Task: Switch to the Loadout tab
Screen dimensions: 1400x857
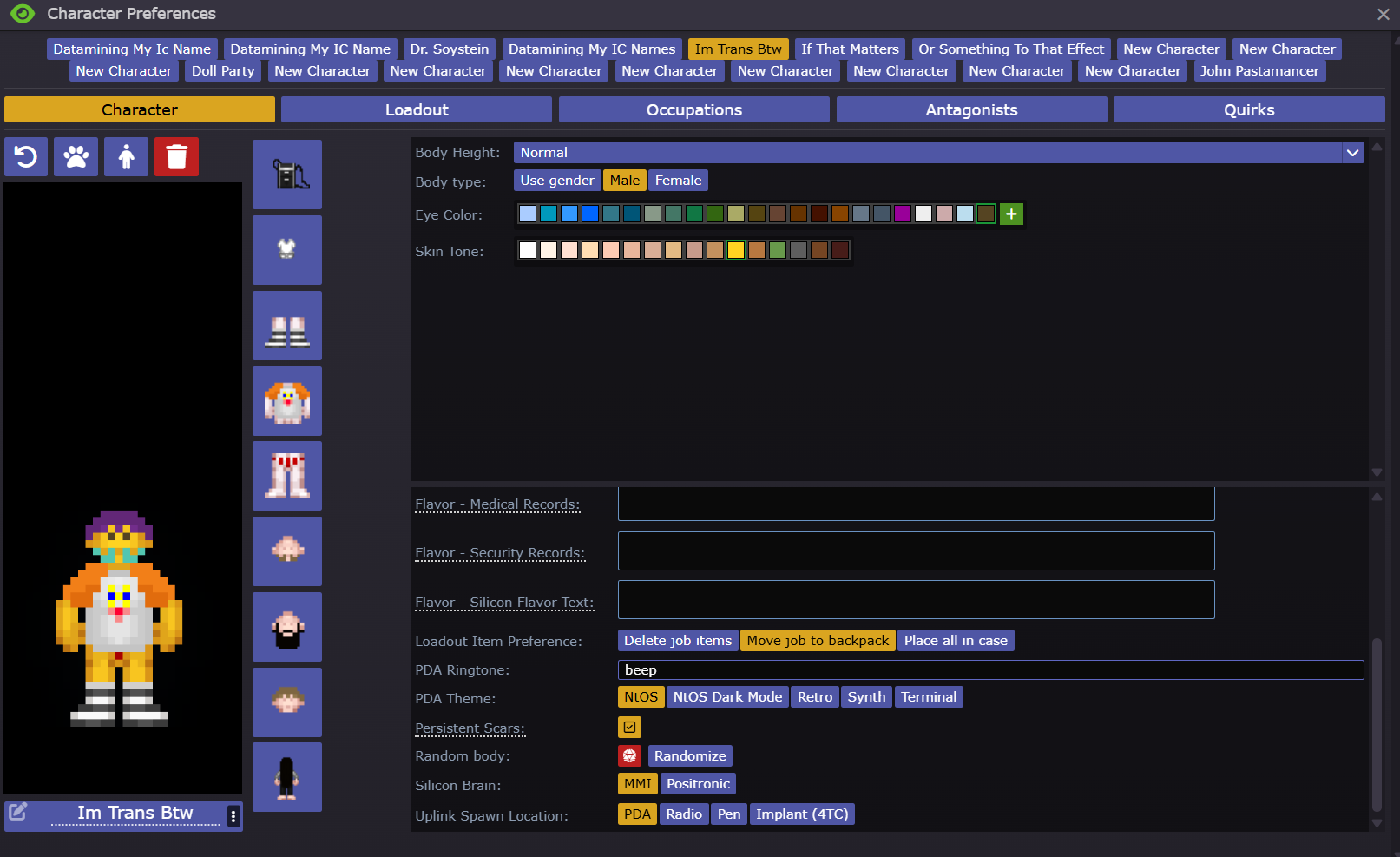Action: click(417, 110)
